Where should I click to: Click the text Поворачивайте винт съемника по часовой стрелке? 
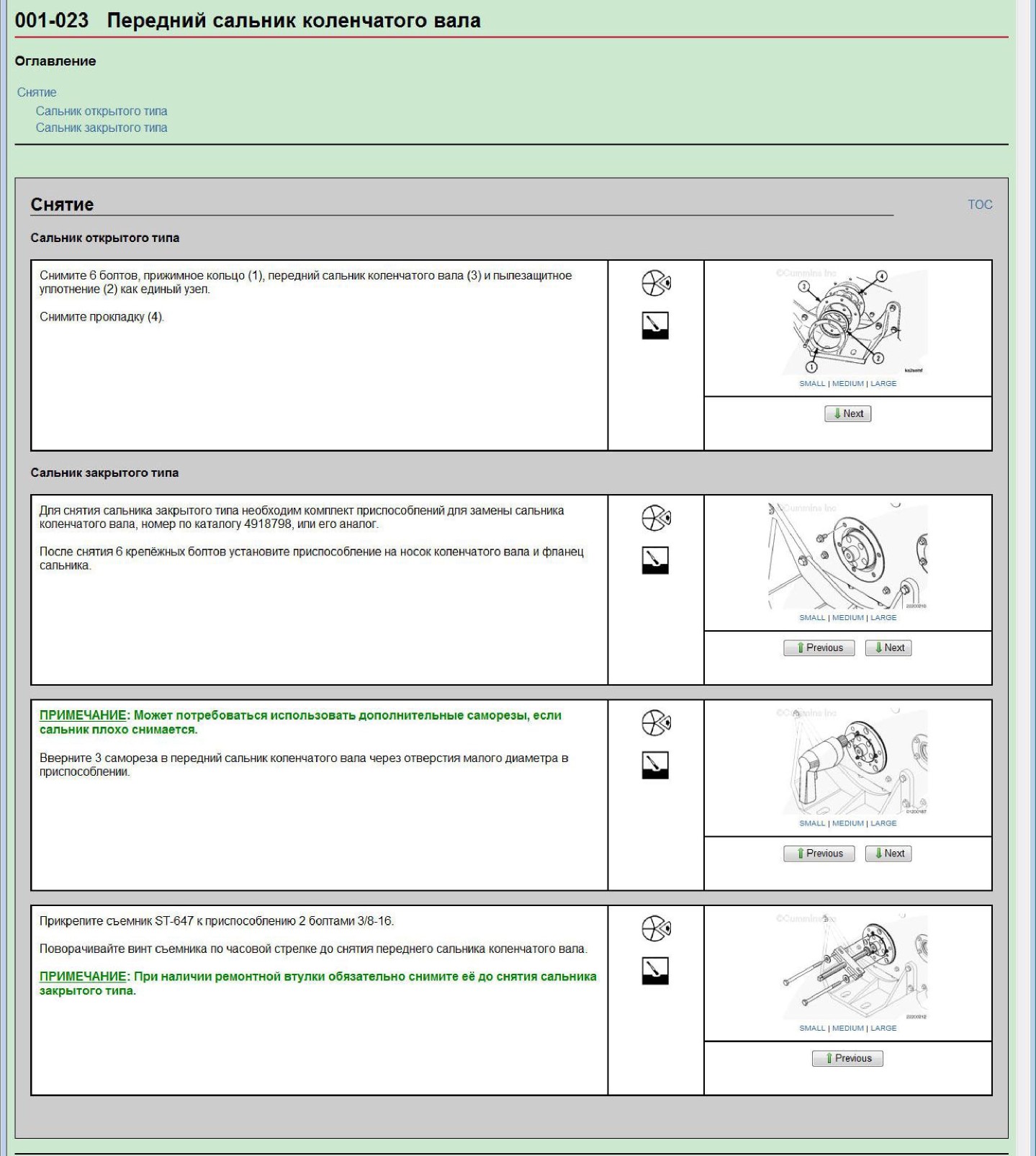pos(313,949)
